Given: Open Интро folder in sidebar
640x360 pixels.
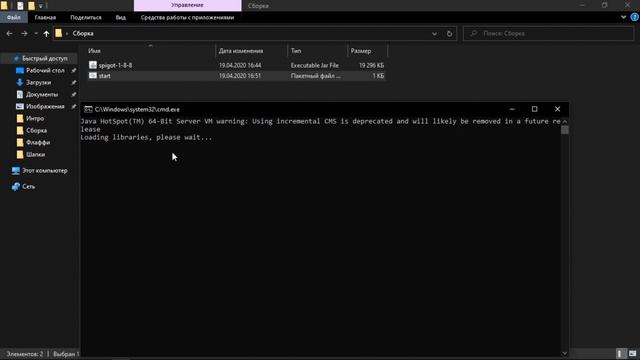Looking at the screenshot, I should tap(35, 118).
